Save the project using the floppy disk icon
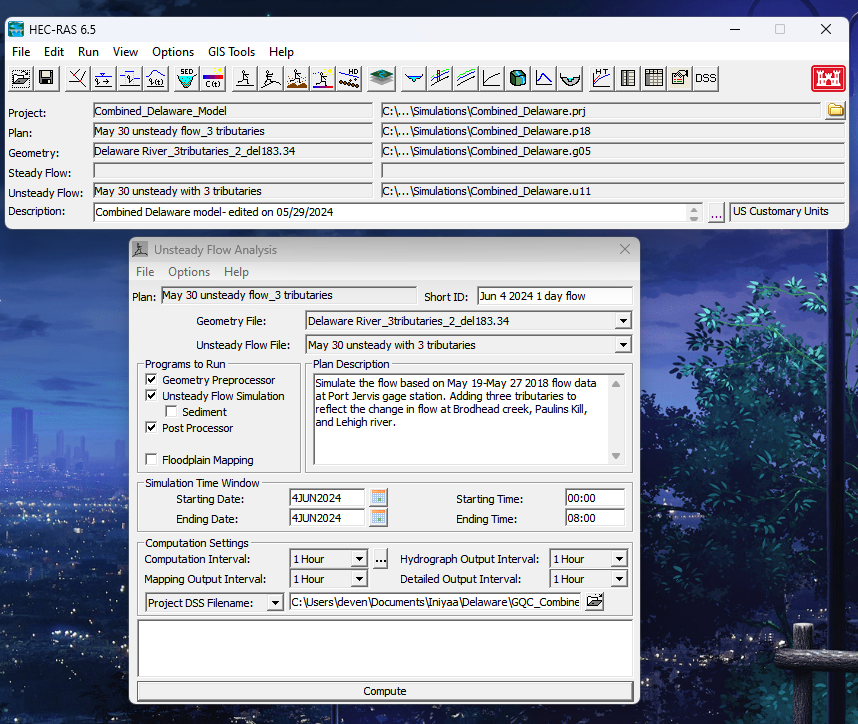Image resolution: width=858 pixels, height=724 pixels. 47,78
